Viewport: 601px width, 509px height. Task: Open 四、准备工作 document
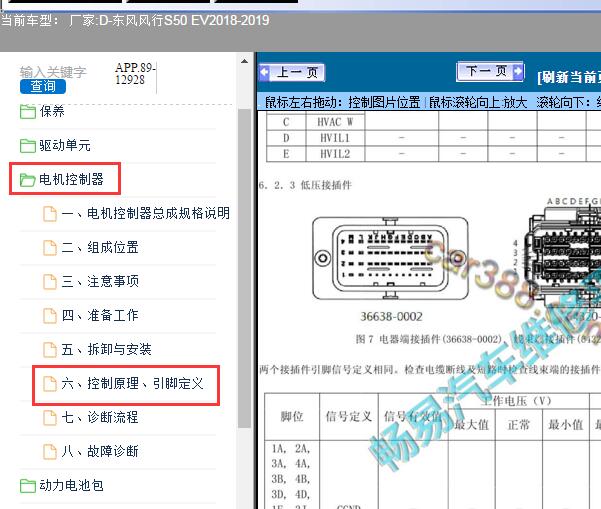click(x=100, y=315)
